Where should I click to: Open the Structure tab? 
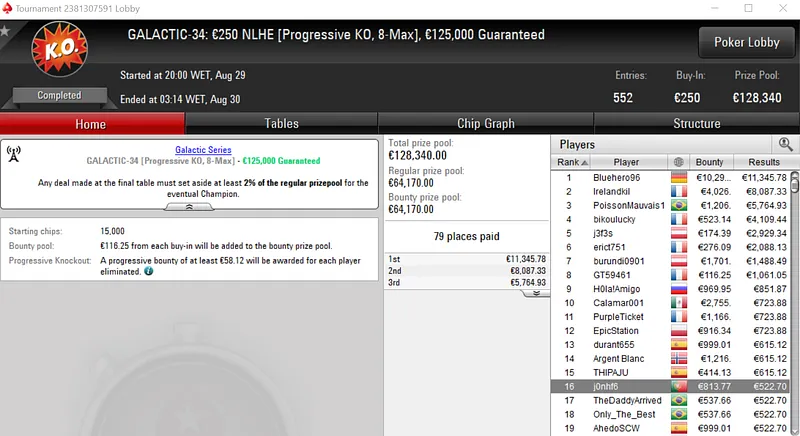697,124
